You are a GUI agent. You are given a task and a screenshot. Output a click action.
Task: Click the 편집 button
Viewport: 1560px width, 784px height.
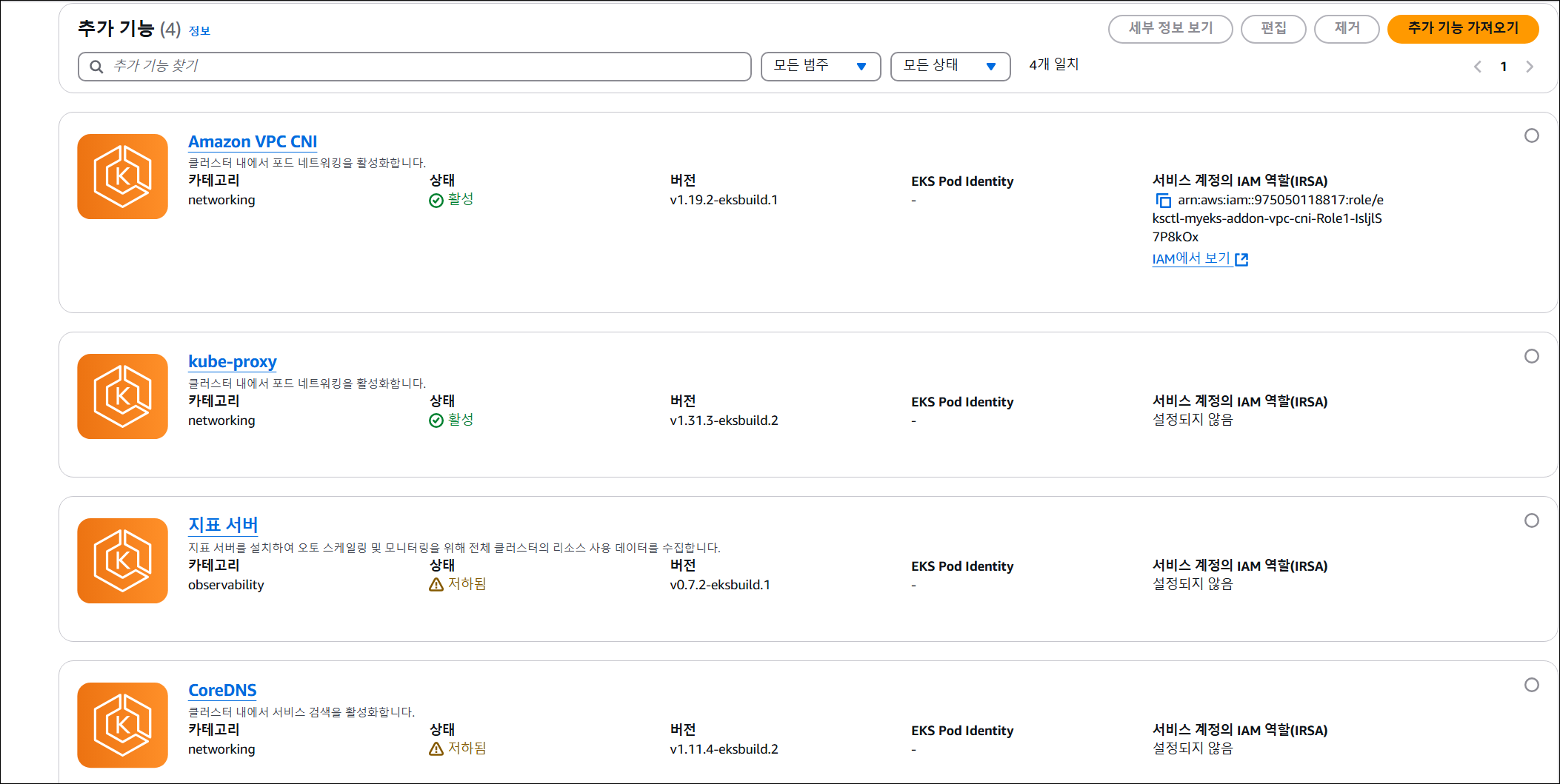click(x=1273, y=29)
